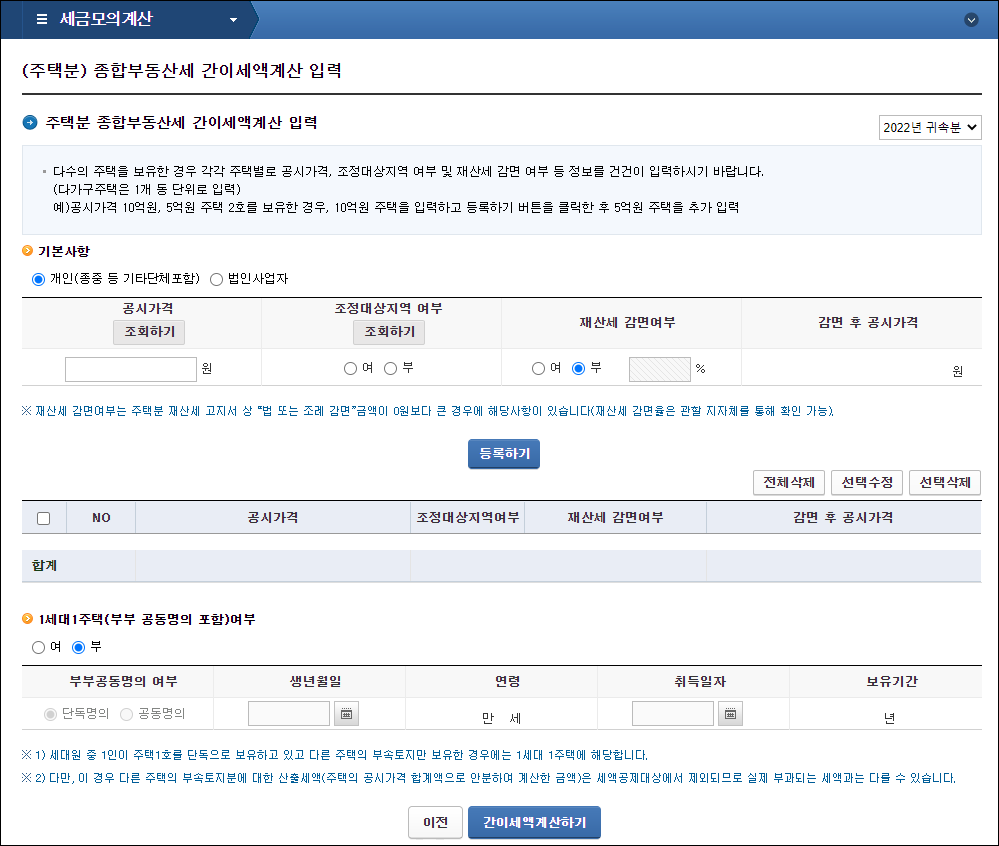Click the 등록하기 button
This screenshot has height=846, width=999.
pyautogui.click(x=504, y=454)
